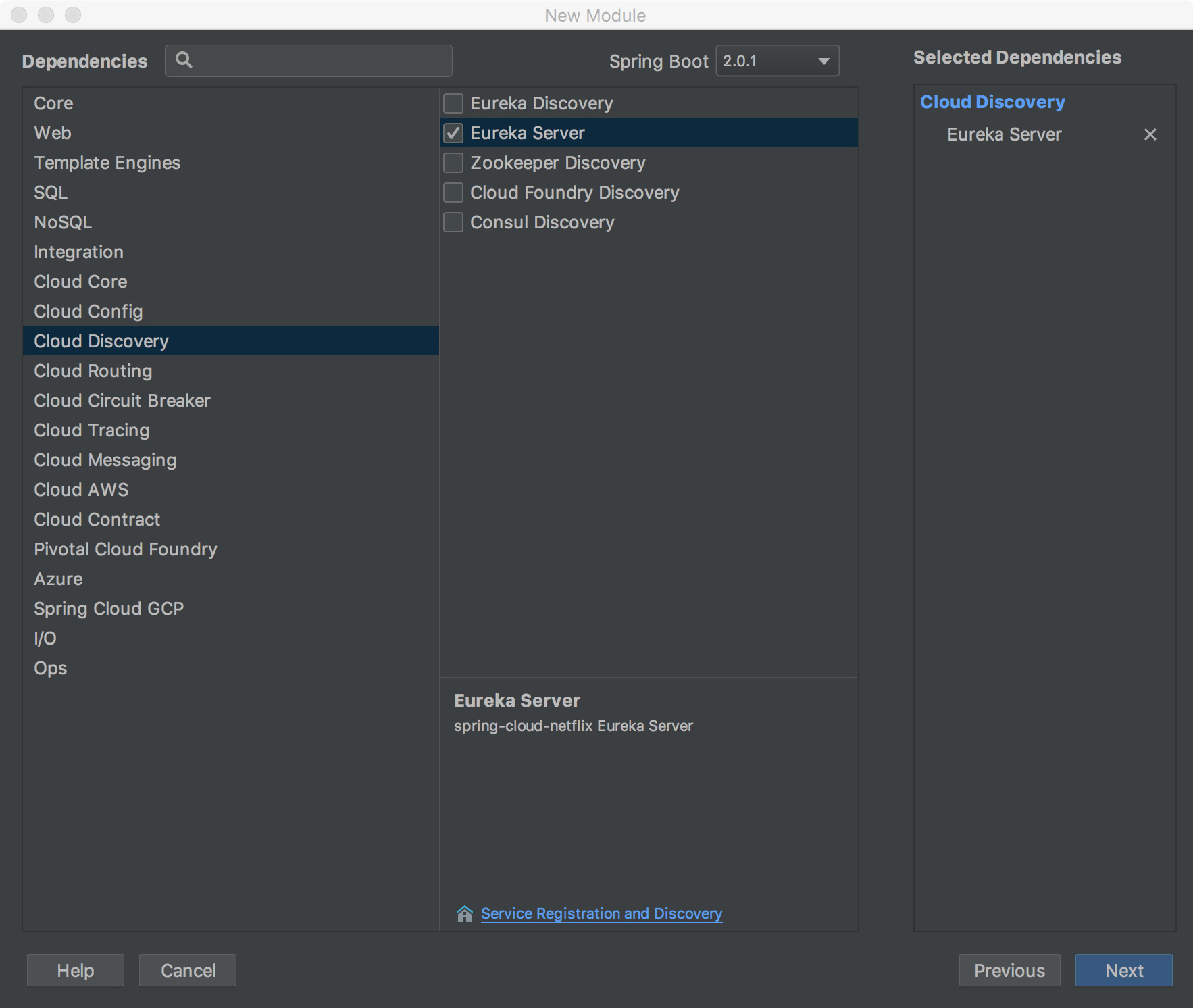Select the Cloud AWS category
Screen dimensions: 1193x1008
coord(231,490)
